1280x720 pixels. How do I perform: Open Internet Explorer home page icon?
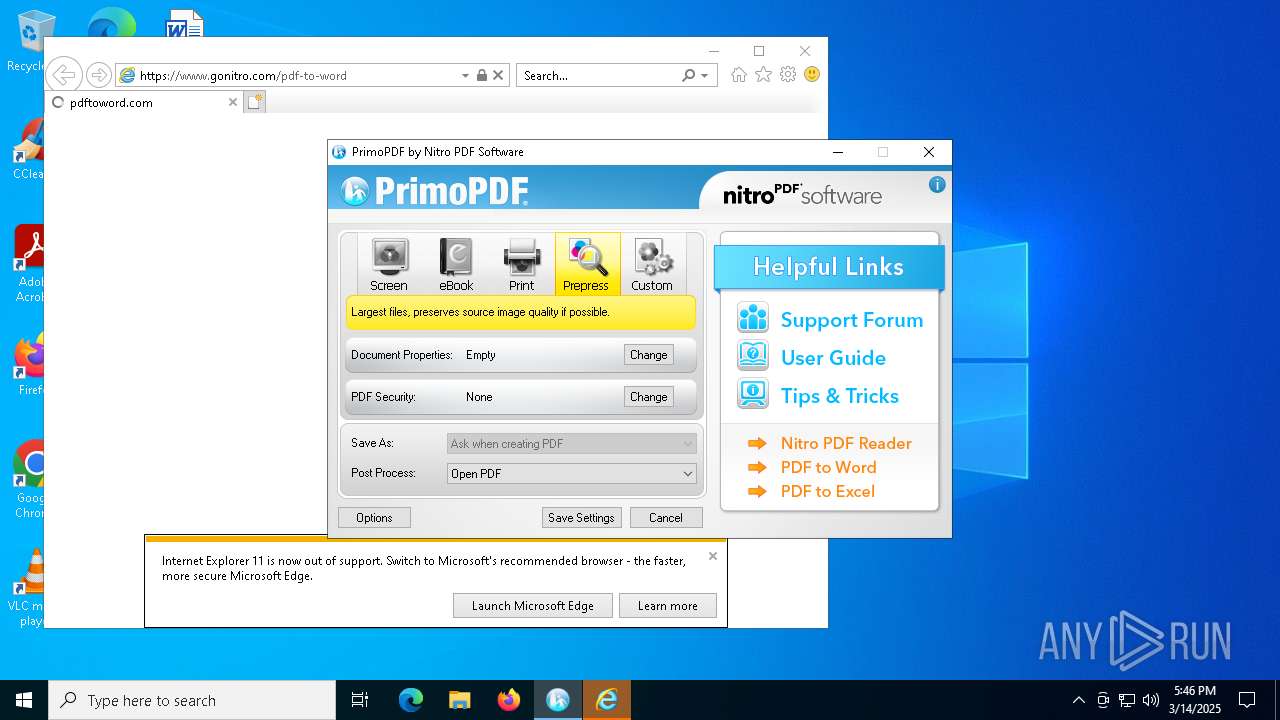pyautogui.click(x=739, y=75)
